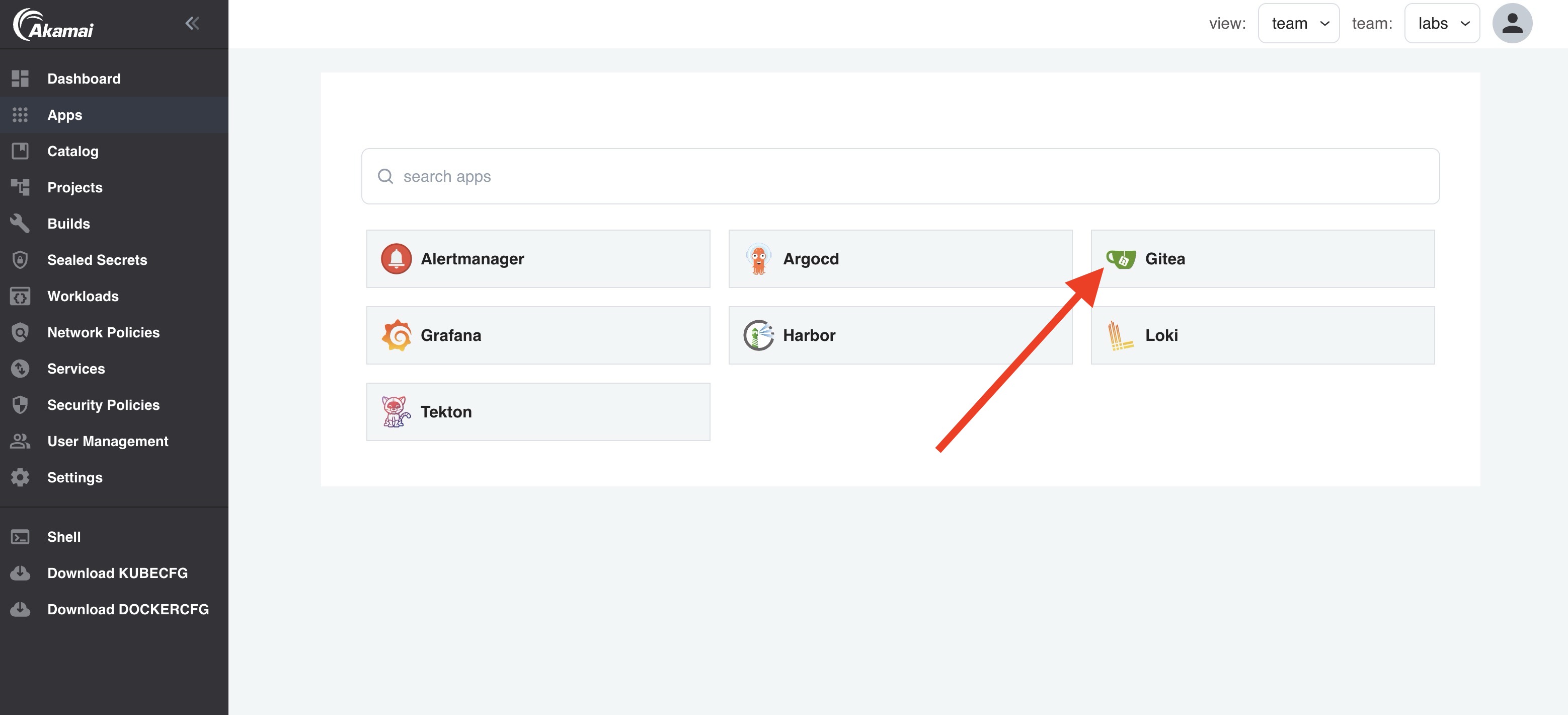The height and width of the screenshot is (715, 1568).
Task: Collapse the sidebar with double-chevron icon
Action: [192, 23]
